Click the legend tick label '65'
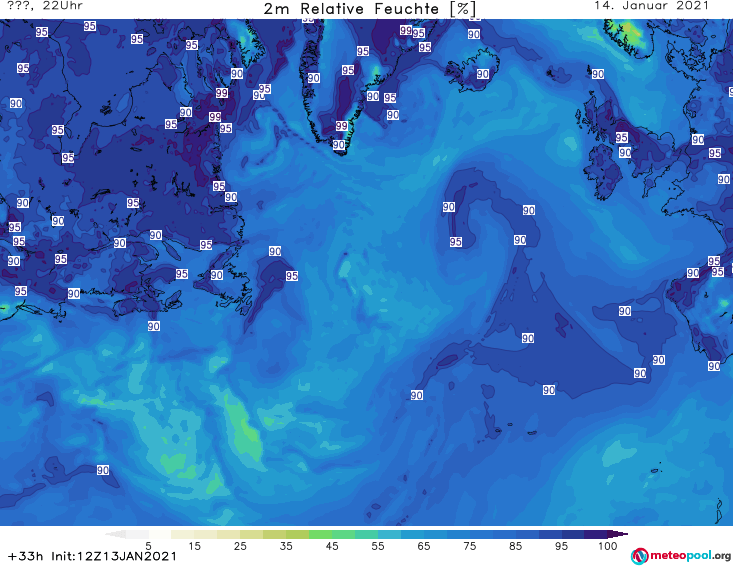This screenshot has width=733, height=566. (424, 546)
